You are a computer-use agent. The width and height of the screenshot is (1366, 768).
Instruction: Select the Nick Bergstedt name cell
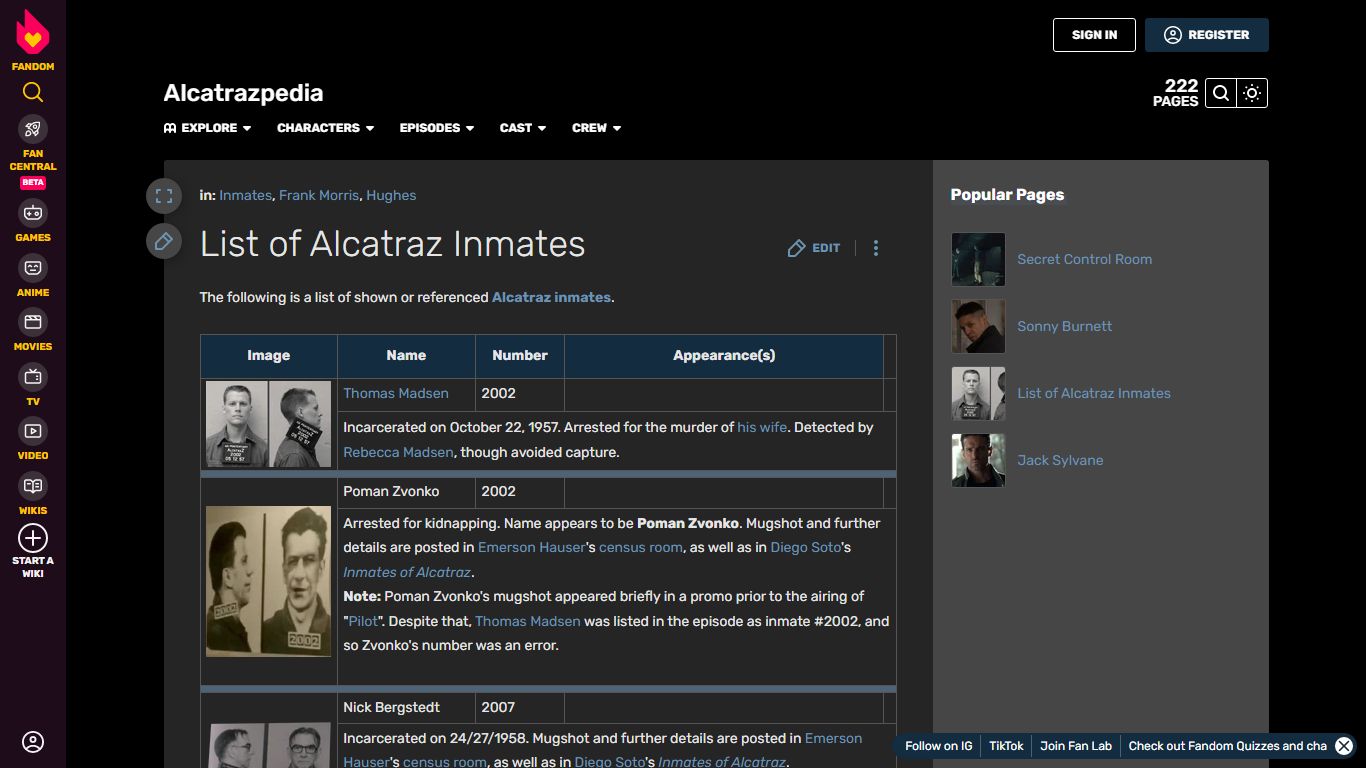406,708
